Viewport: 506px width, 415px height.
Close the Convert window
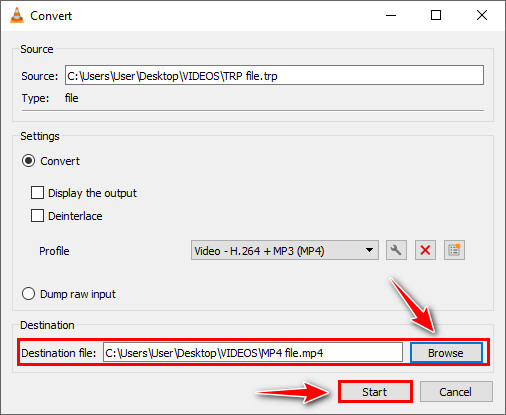tap(482, 15)
